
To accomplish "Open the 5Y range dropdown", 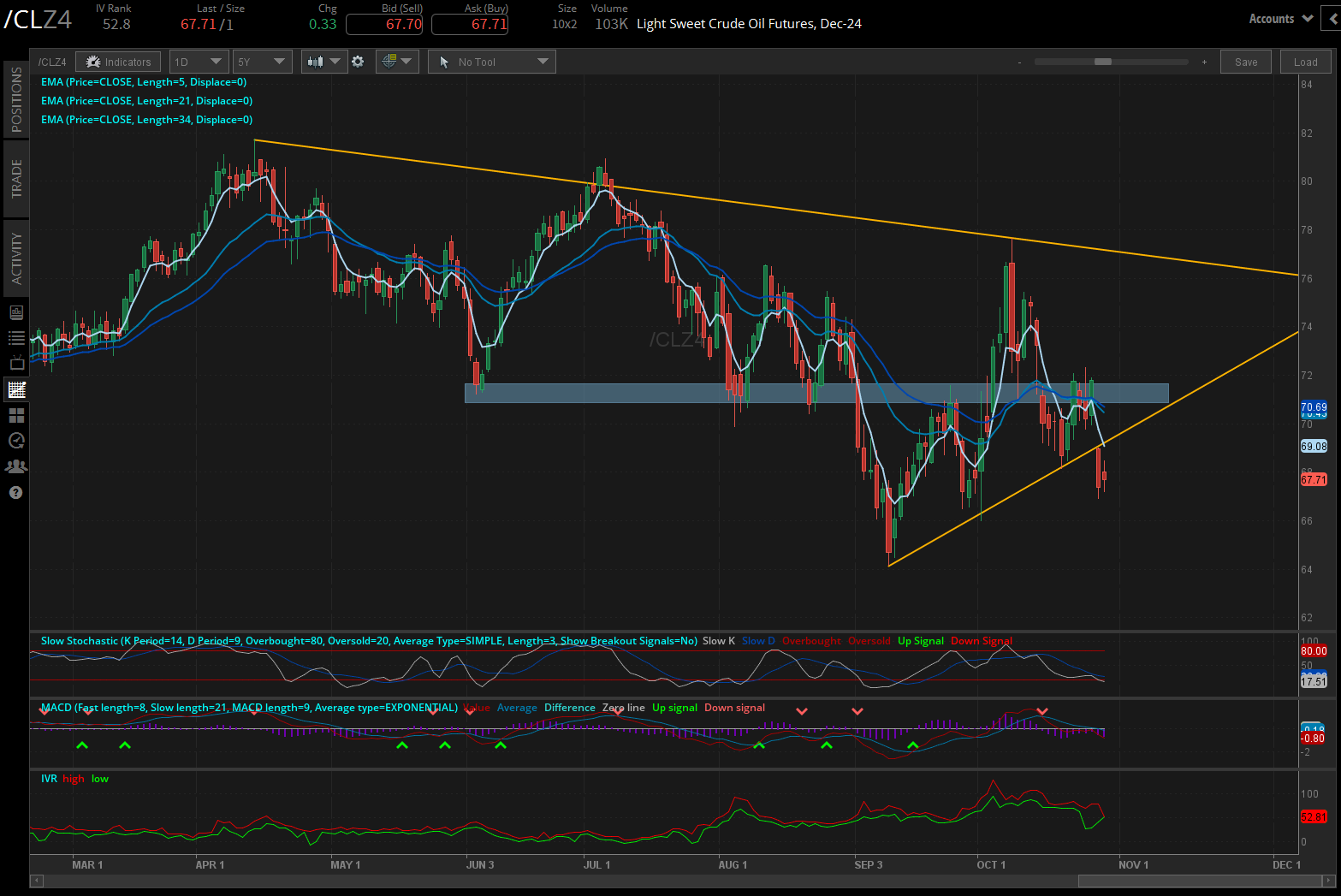I will [x=262, y=61].
